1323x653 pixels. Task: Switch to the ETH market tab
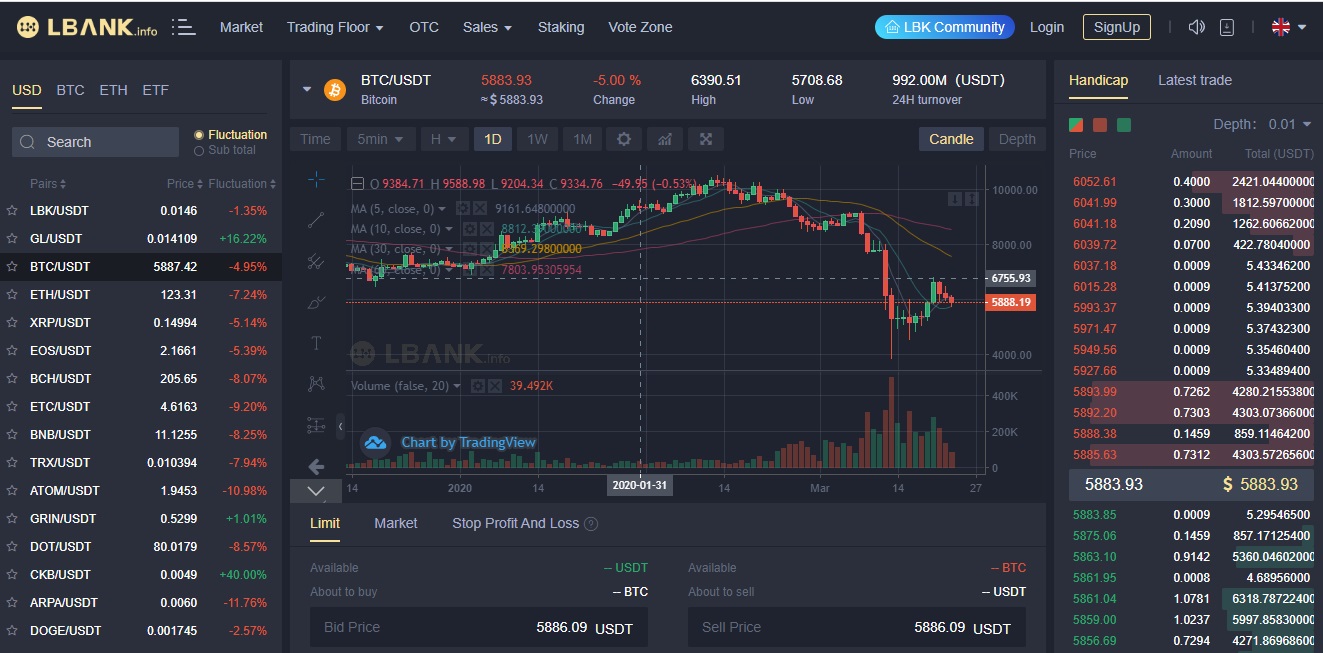113,90
